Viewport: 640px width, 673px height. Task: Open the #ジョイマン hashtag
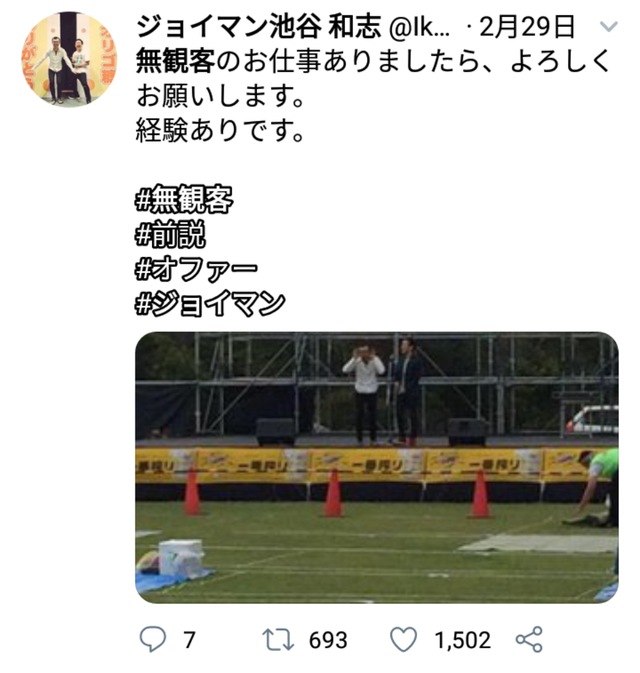210,304
